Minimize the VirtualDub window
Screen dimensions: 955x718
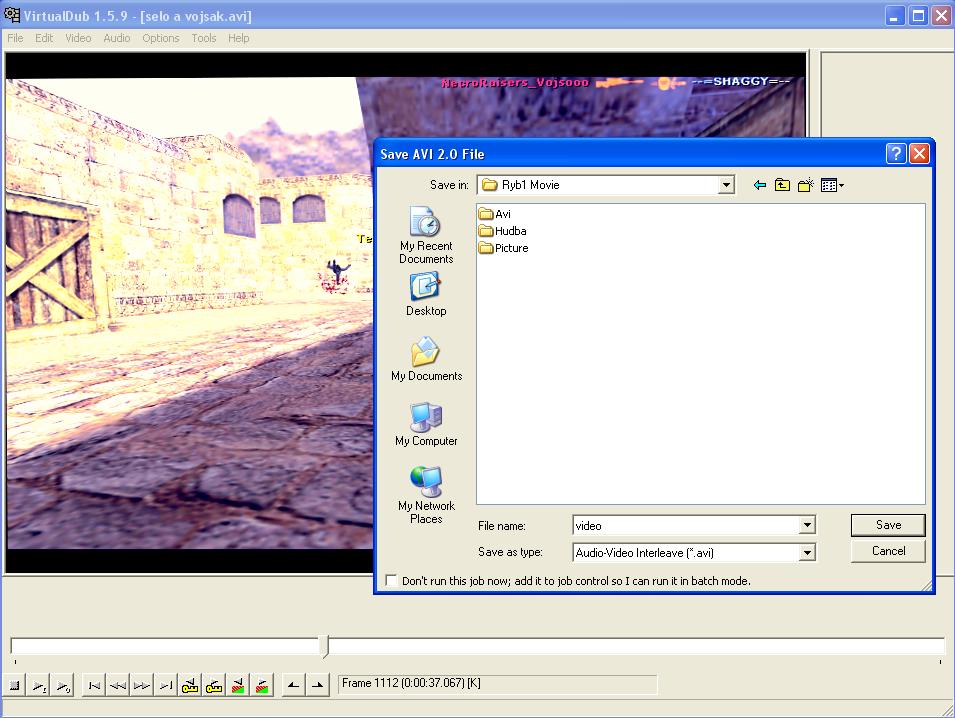[x=894, y=15]
